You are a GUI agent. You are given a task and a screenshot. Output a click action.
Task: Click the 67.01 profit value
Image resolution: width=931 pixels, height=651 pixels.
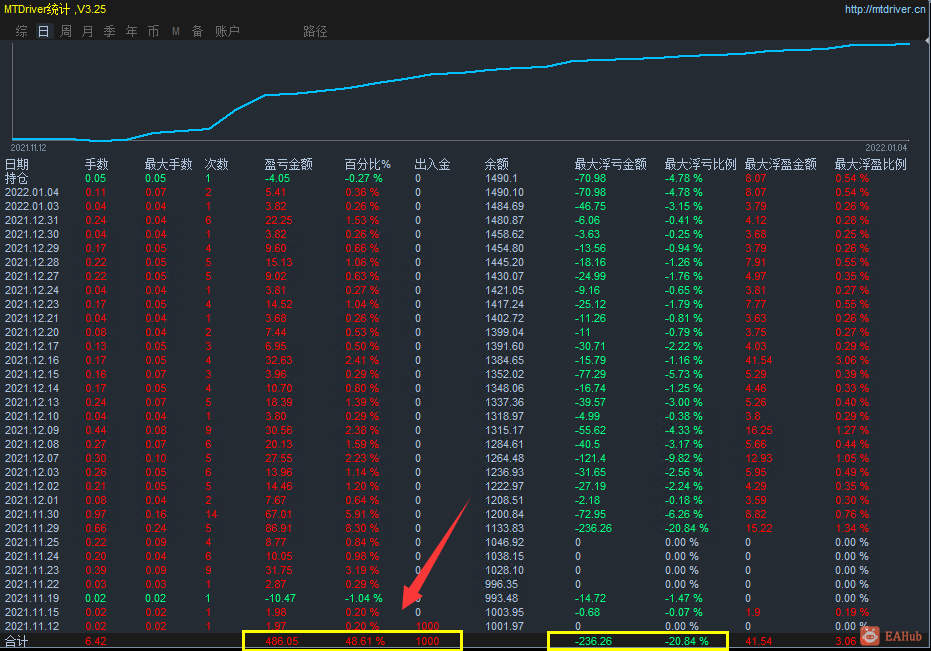(x=278, y=514)
